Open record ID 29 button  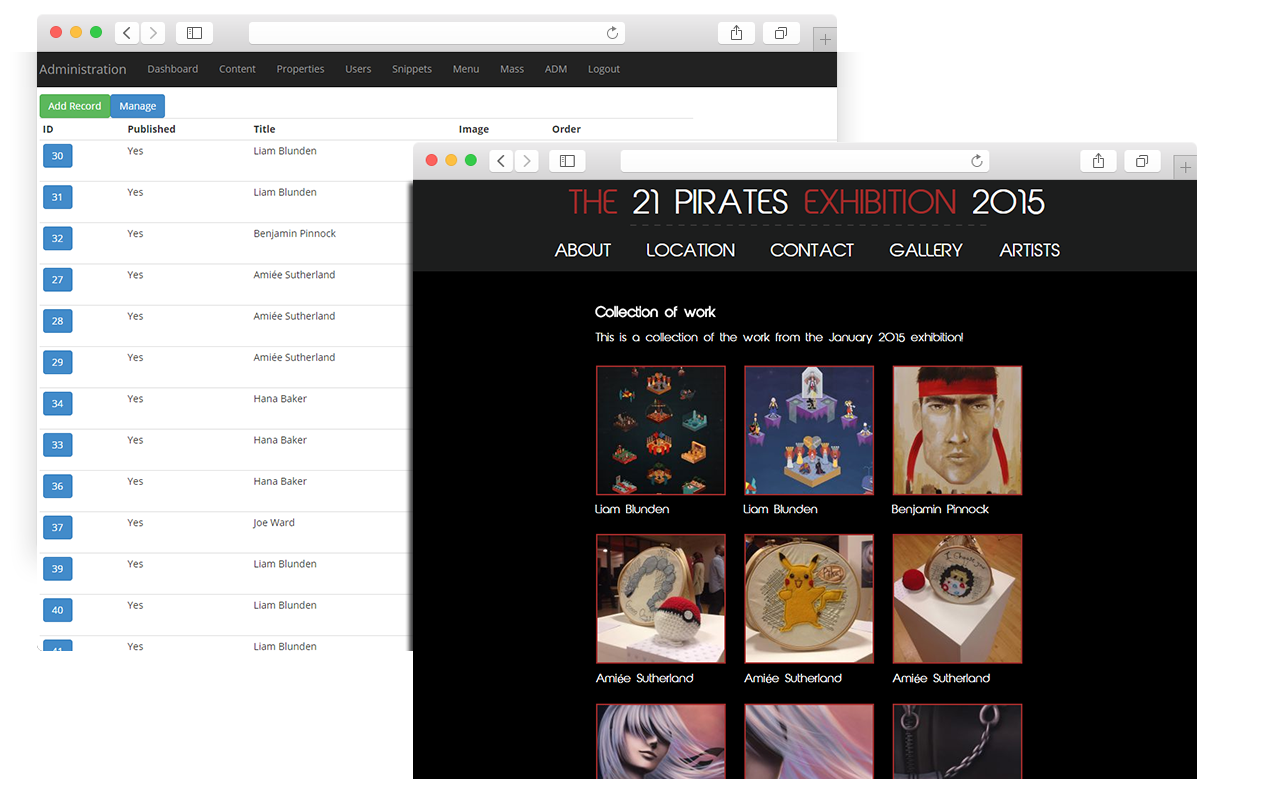tap(57, 362)
